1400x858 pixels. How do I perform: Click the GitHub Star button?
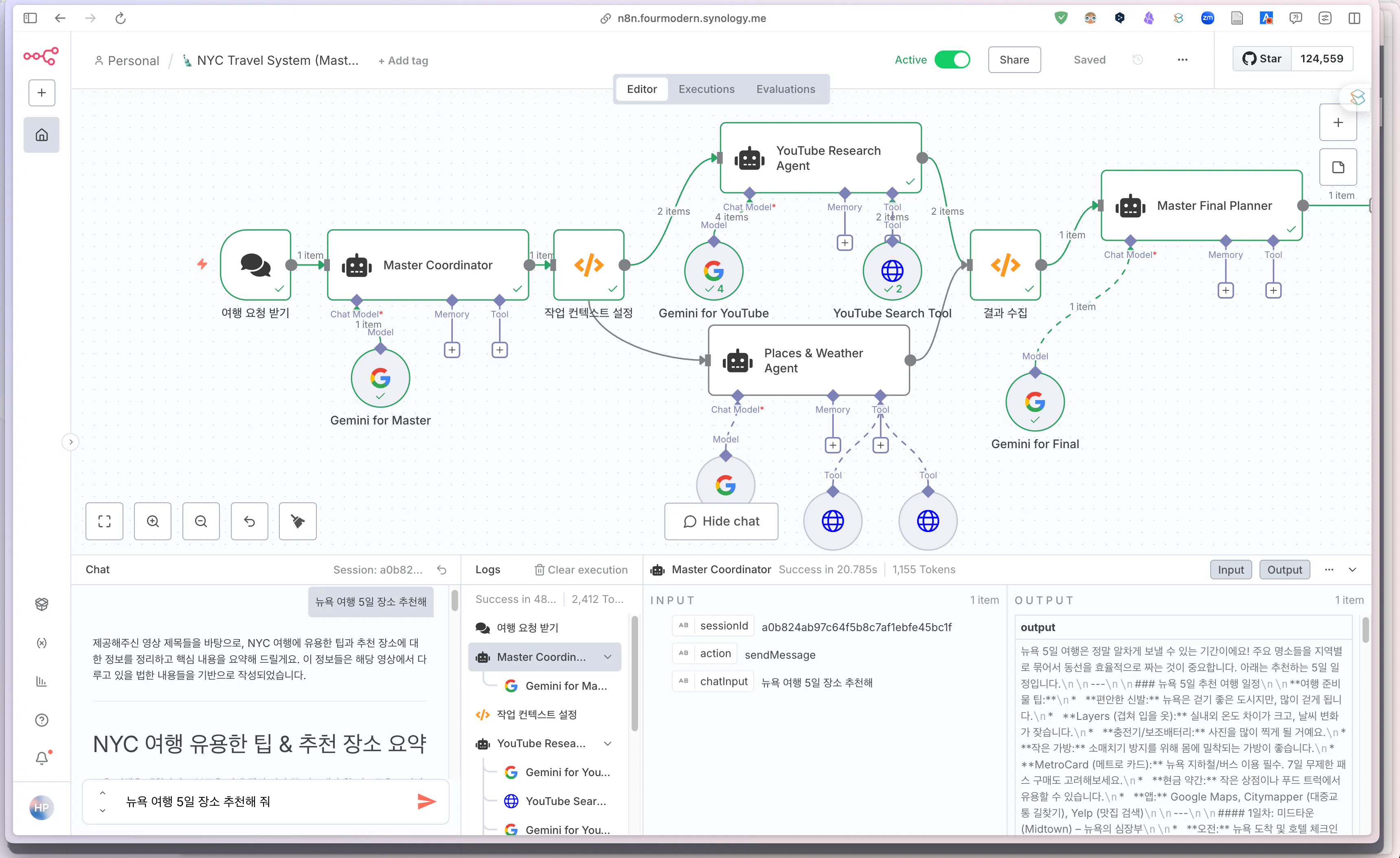click(1262, 59)
